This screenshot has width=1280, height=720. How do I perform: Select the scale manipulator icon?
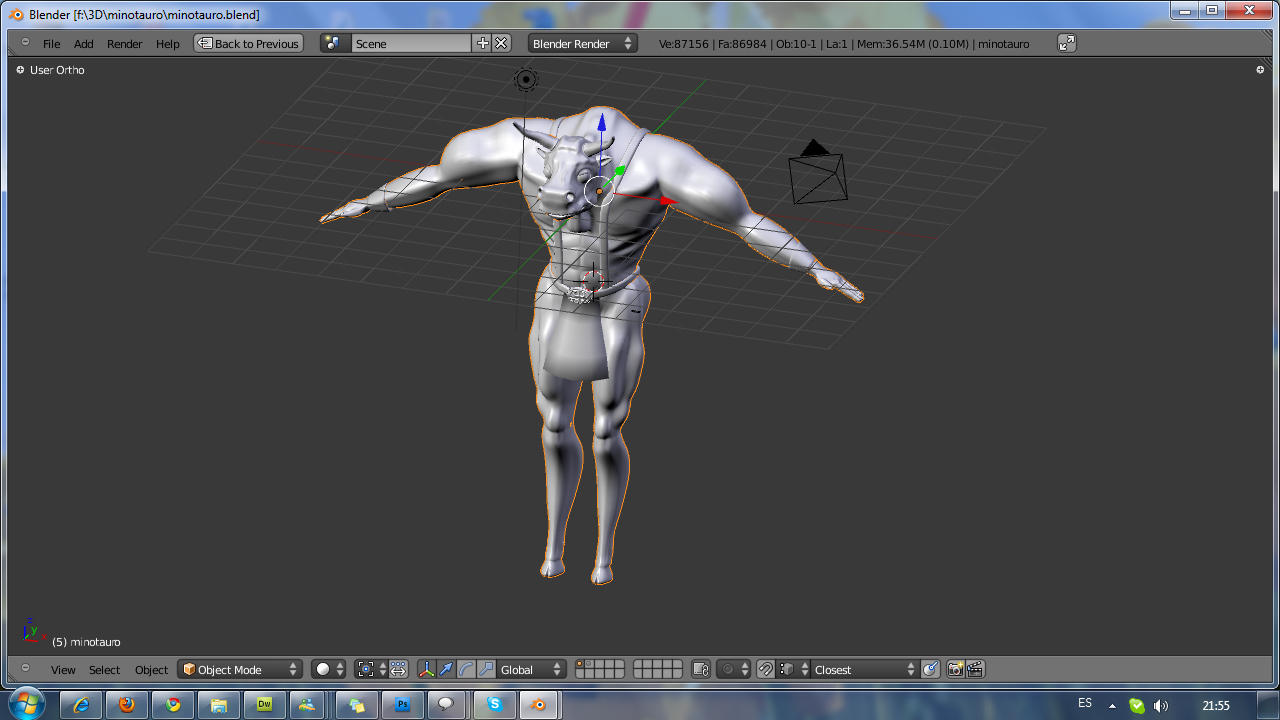486,669
